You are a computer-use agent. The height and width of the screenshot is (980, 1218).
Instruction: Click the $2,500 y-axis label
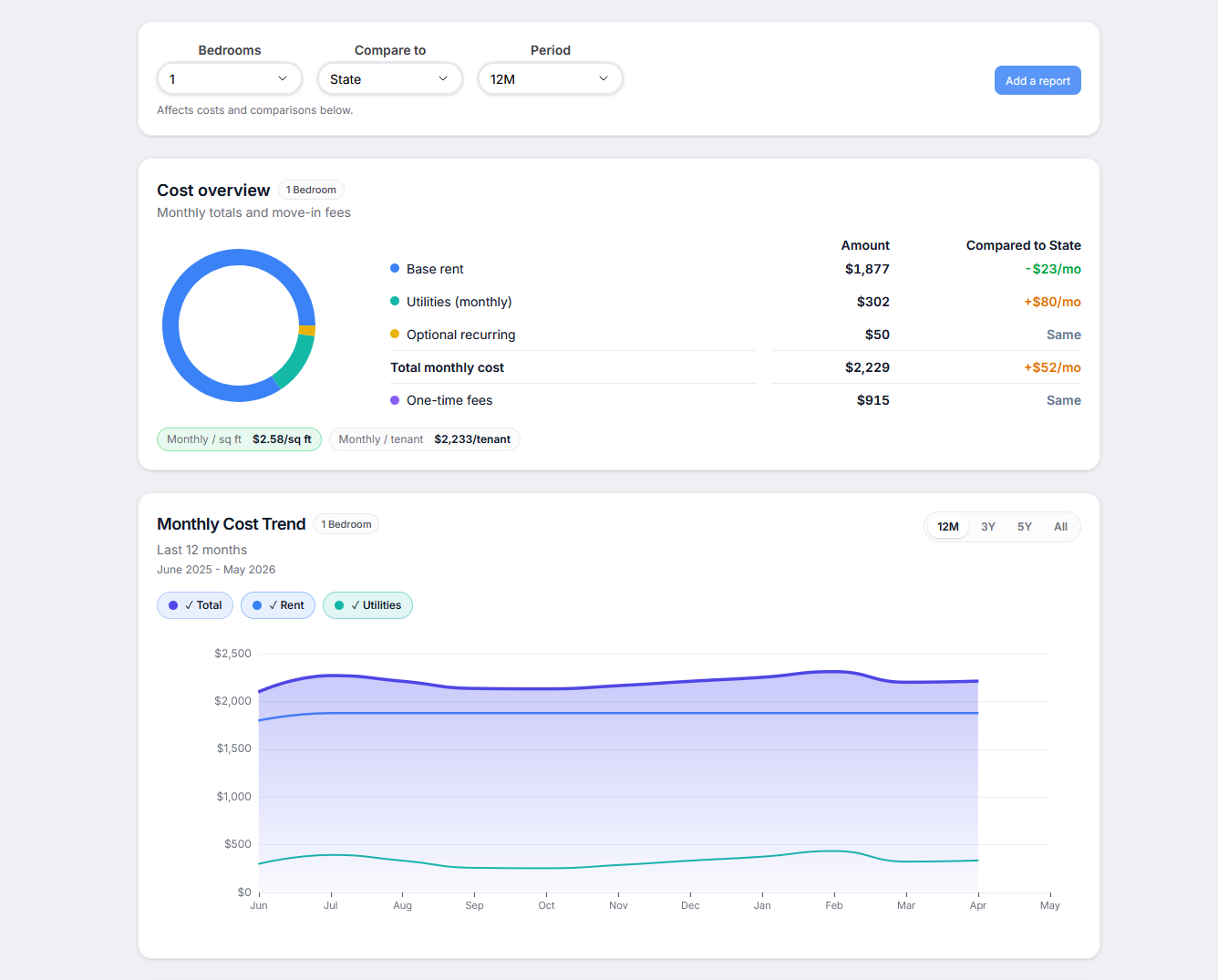click(232, 654)
